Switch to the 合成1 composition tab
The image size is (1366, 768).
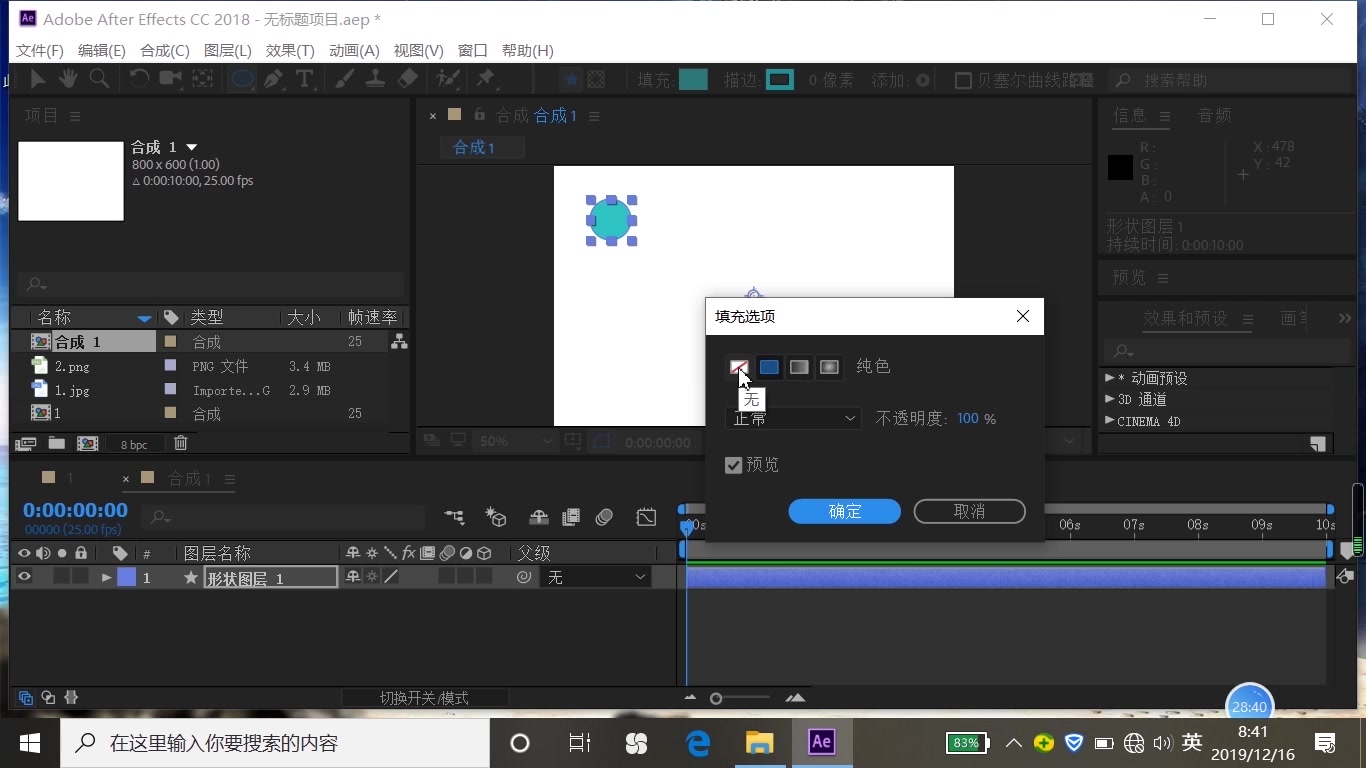click(482, 147)
